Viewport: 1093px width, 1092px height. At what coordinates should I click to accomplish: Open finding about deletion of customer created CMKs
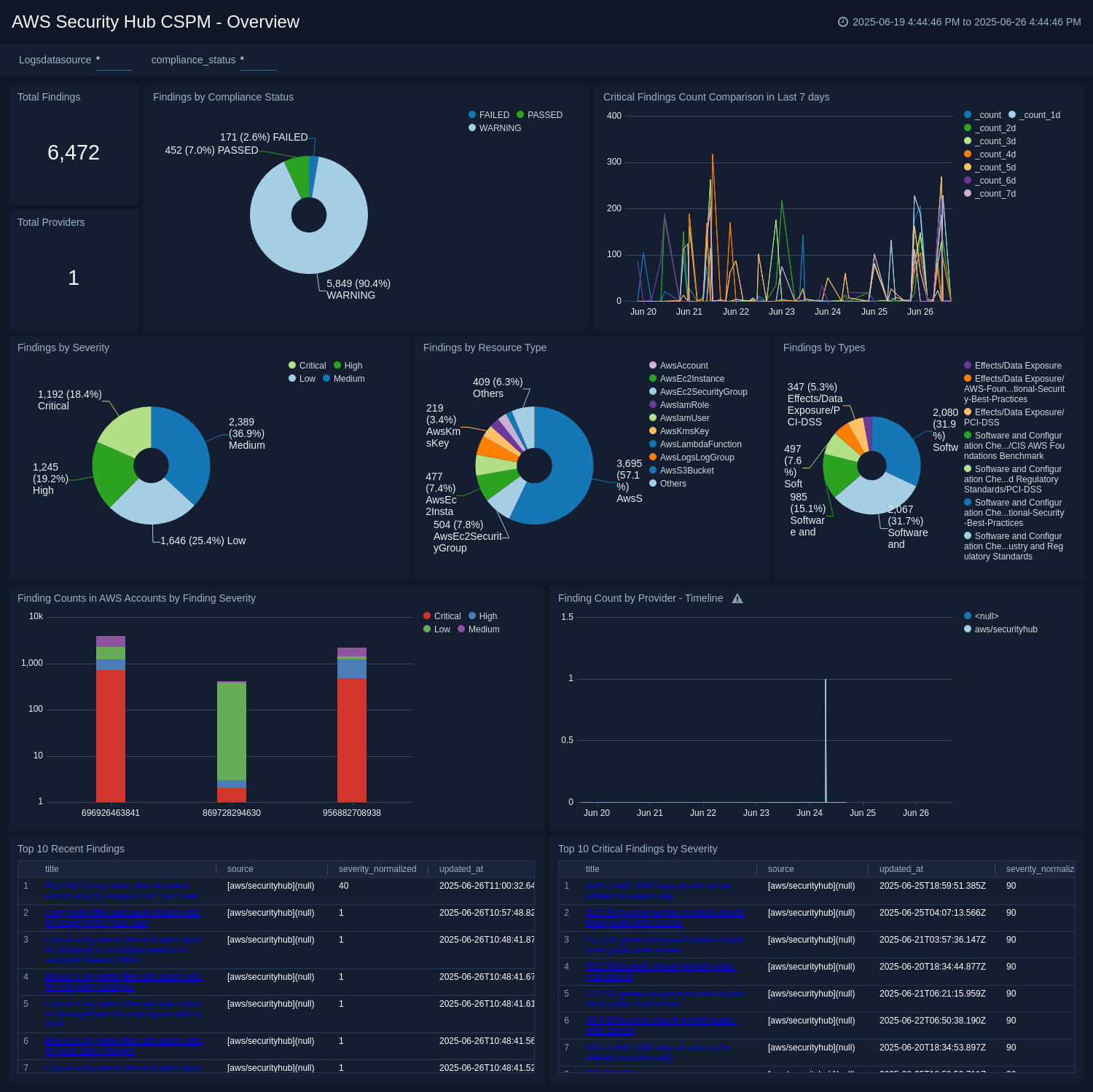(x=123, y=950)
